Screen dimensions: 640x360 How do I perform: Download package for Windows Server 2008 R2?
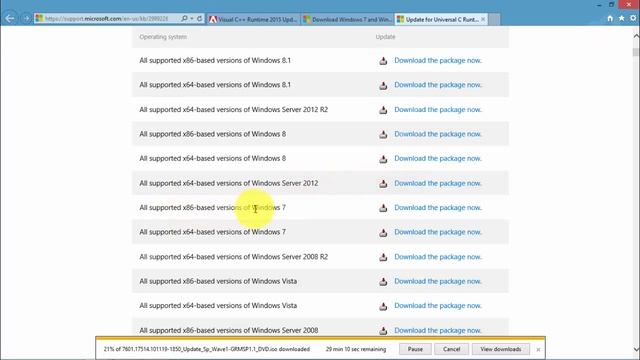pos(438,257)
